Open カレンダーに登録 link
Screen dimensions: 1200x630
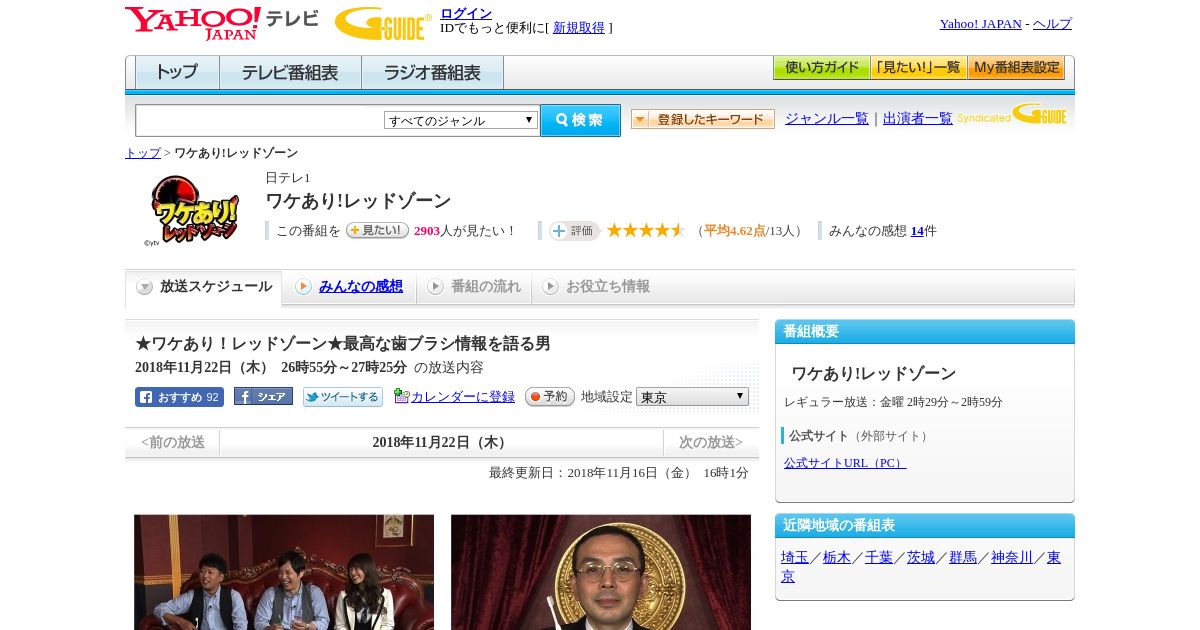[463, 397]
